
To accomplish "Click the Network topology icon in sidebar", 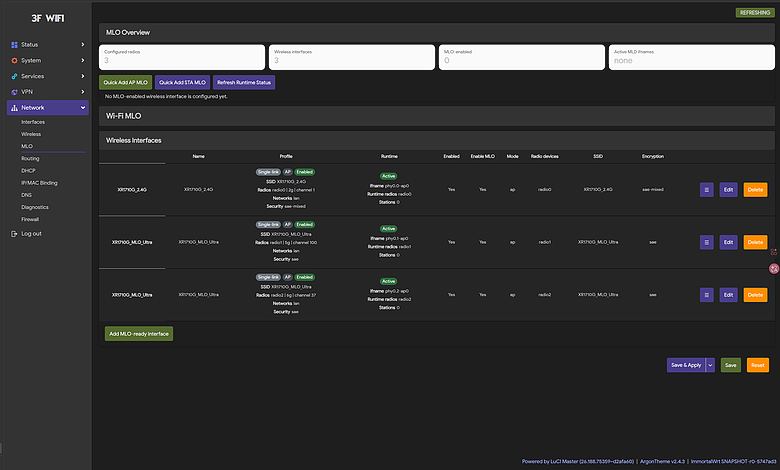I will click(x=14, y=108).
